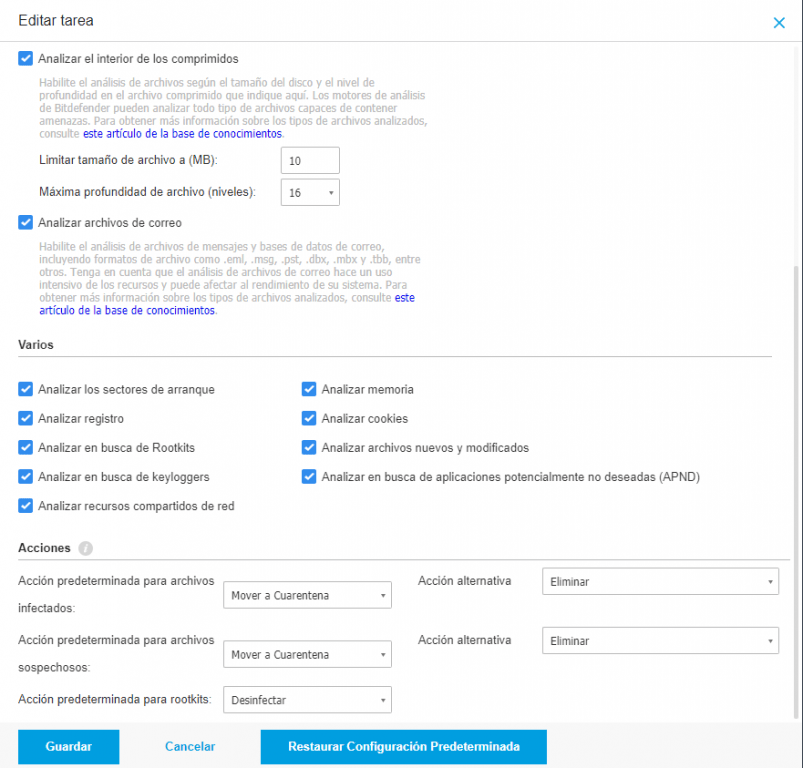Open rootkits default action Desinfectar dropdown
Screen dimensions: 803x768
coord(307,700)
